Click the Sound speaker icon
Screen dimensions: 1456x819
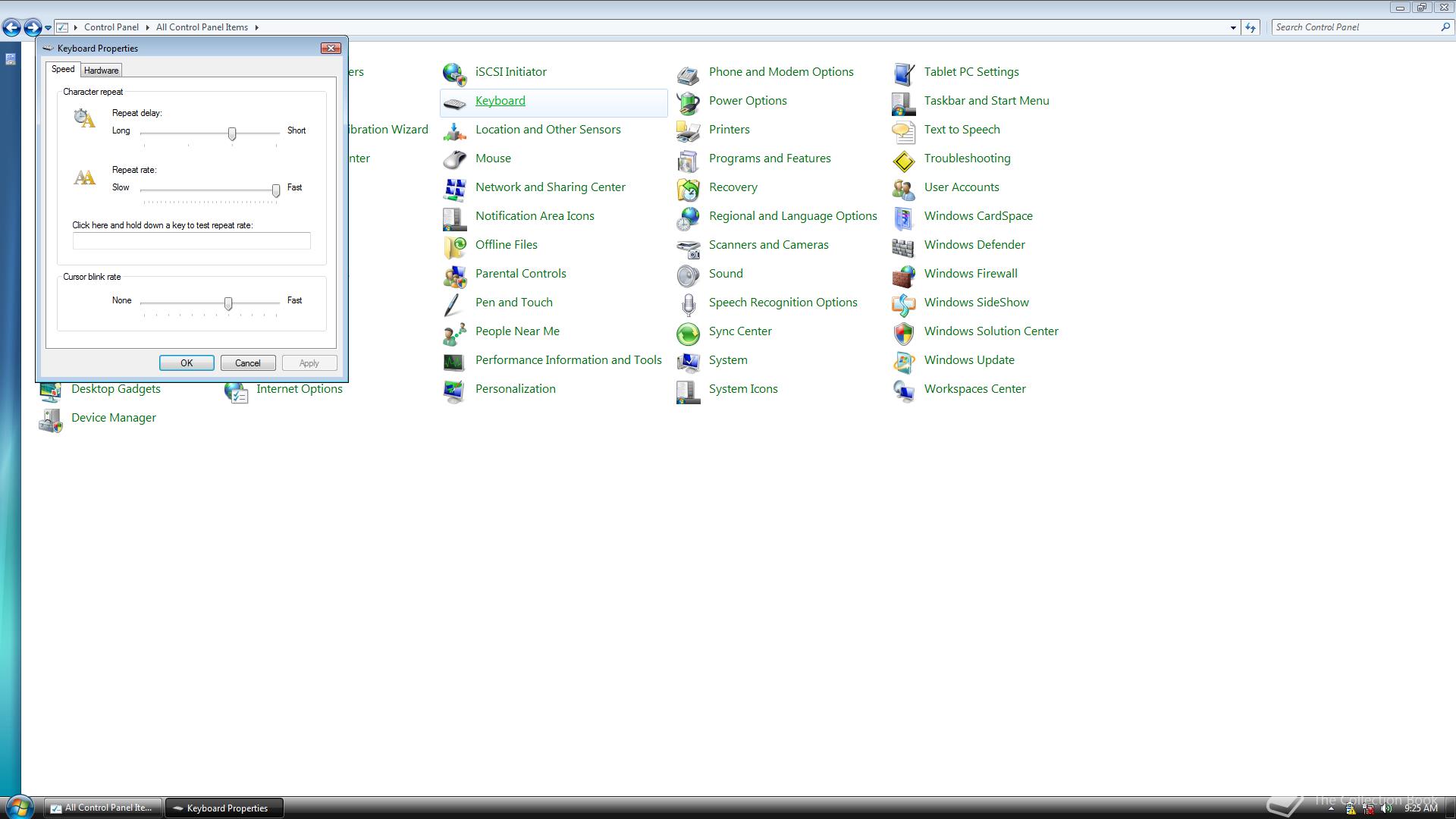[688, 275]
